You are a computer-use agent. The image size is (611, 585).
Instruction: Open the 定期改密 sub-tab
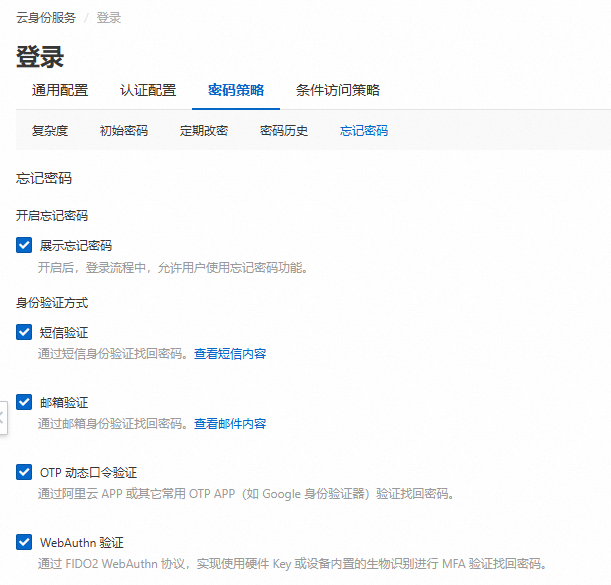tap(204, 131)
